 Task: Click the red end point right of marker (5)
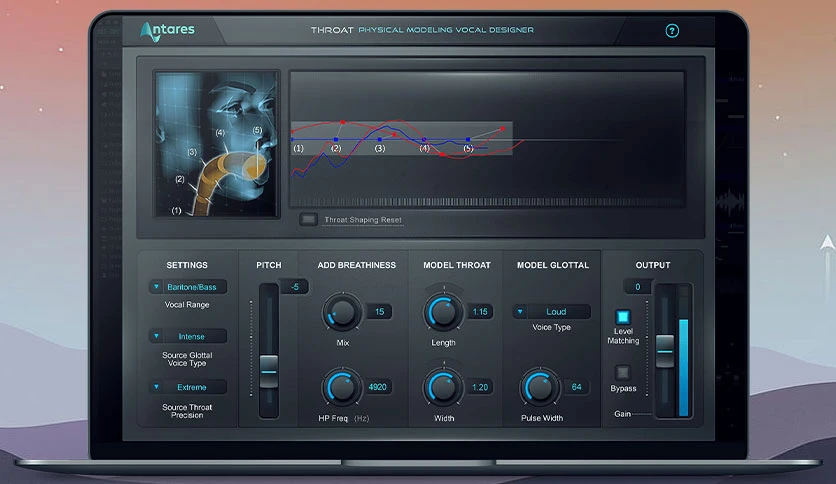click(503, 128)
